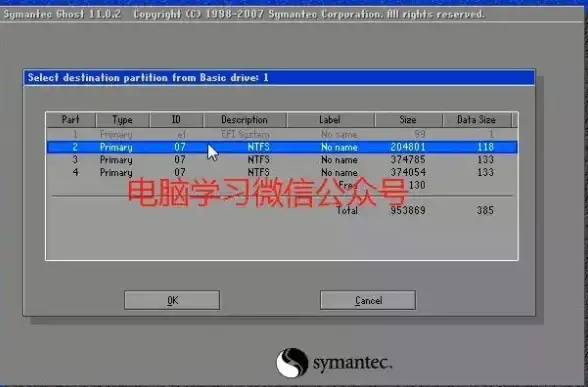Click data size 118 in partition 2

485,147
